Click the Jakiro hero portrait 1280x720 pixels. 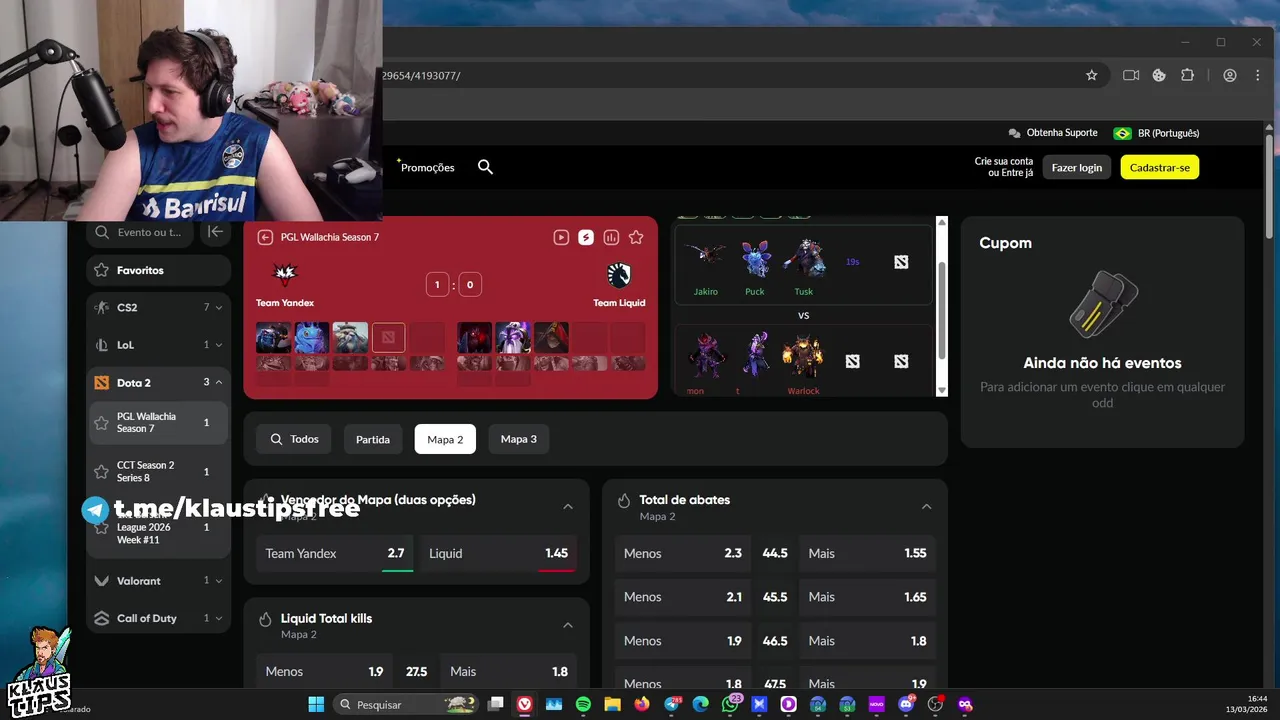[706, 259]
